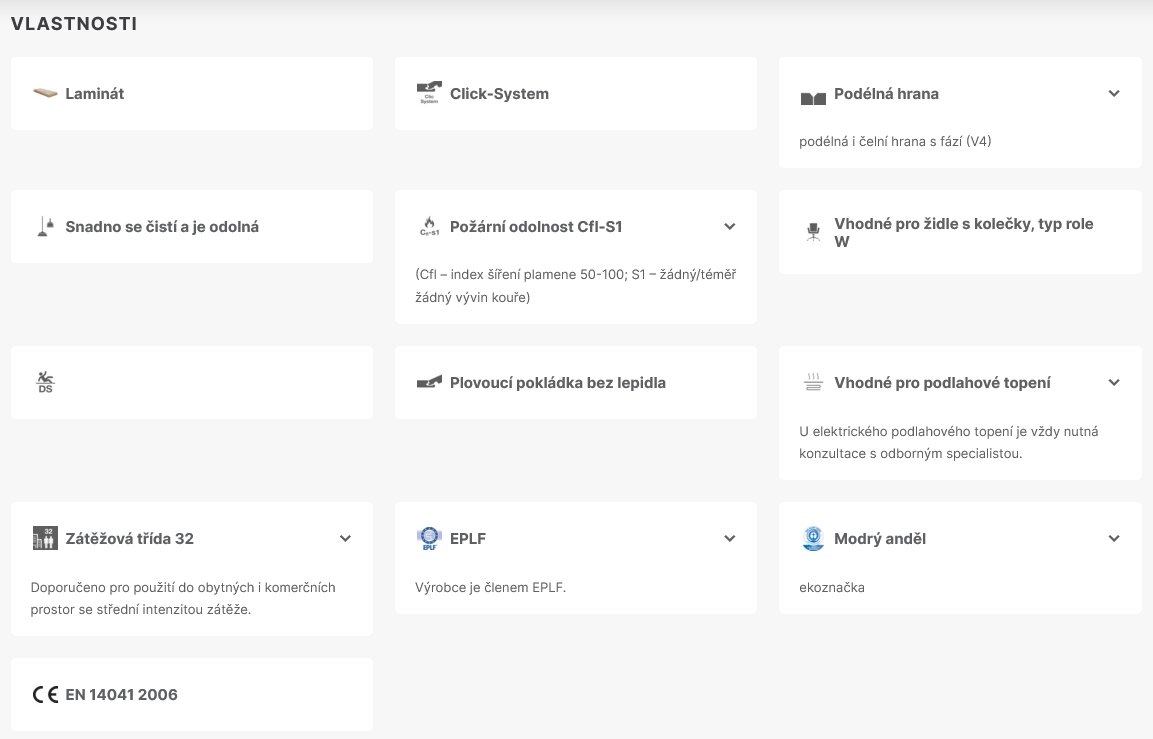Toggle the Vhodné pro podlahové topení chevron
Viewport: 1153px width, 739px height.
pos(1114,383)
